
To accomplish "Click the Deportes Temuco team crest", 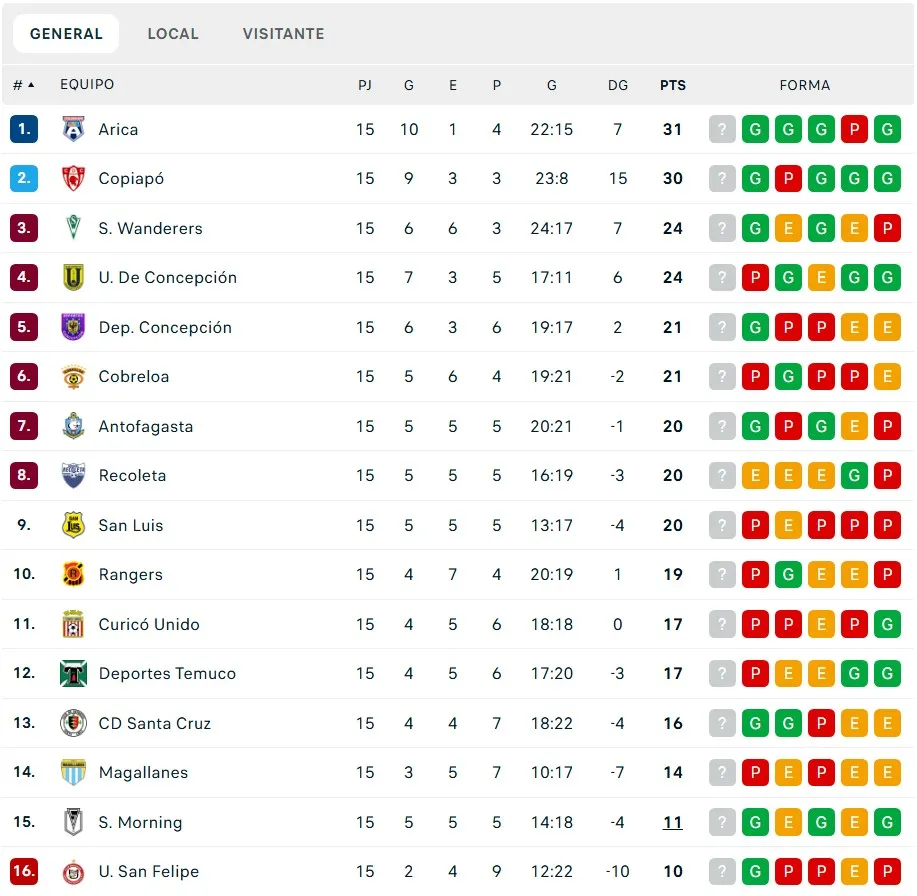I will pyautogui.click(x=73, y=674).
